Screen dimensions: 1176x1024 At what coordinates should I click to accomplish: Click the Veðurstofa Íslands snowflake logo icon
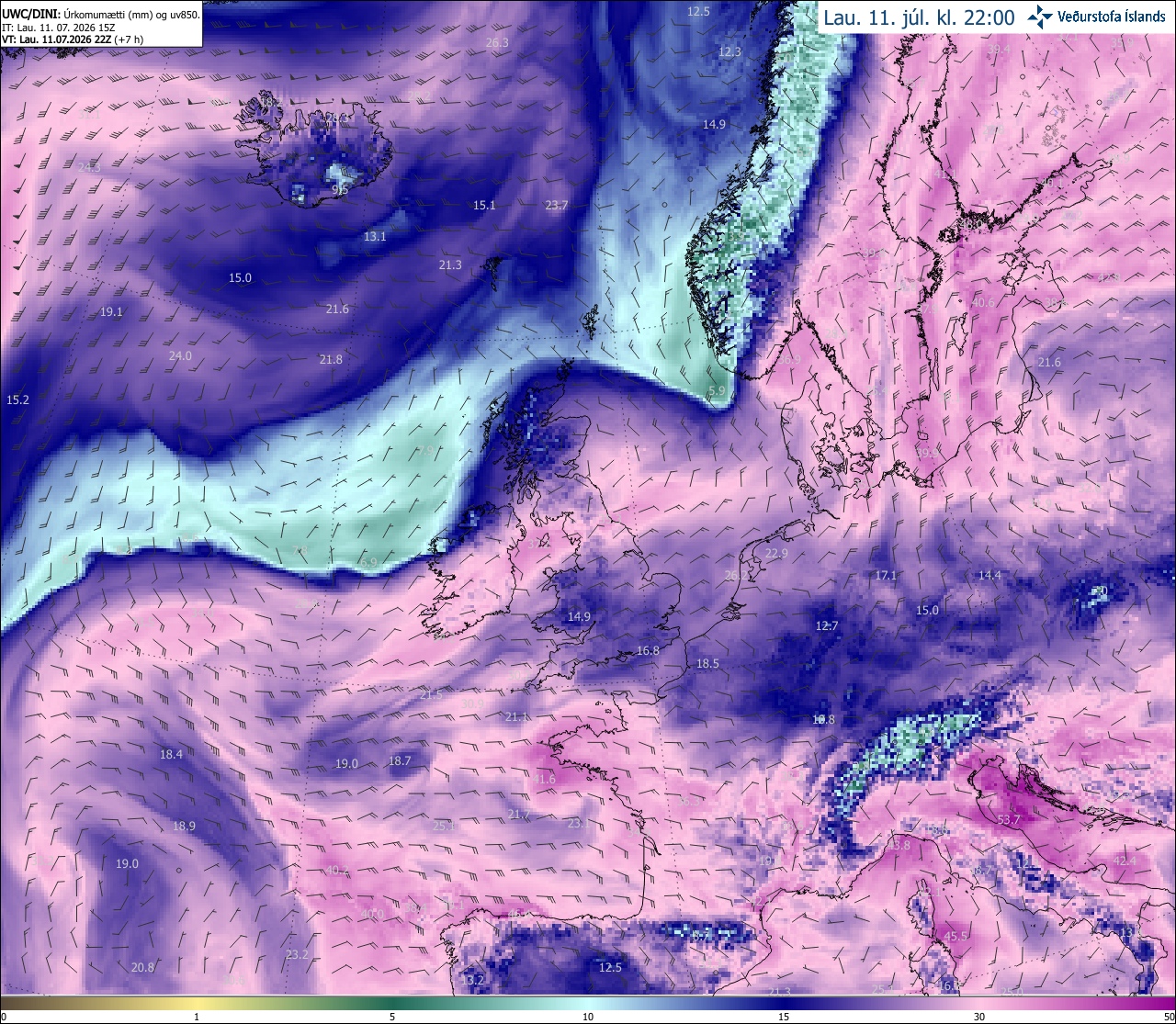[x=1041, y=17]
